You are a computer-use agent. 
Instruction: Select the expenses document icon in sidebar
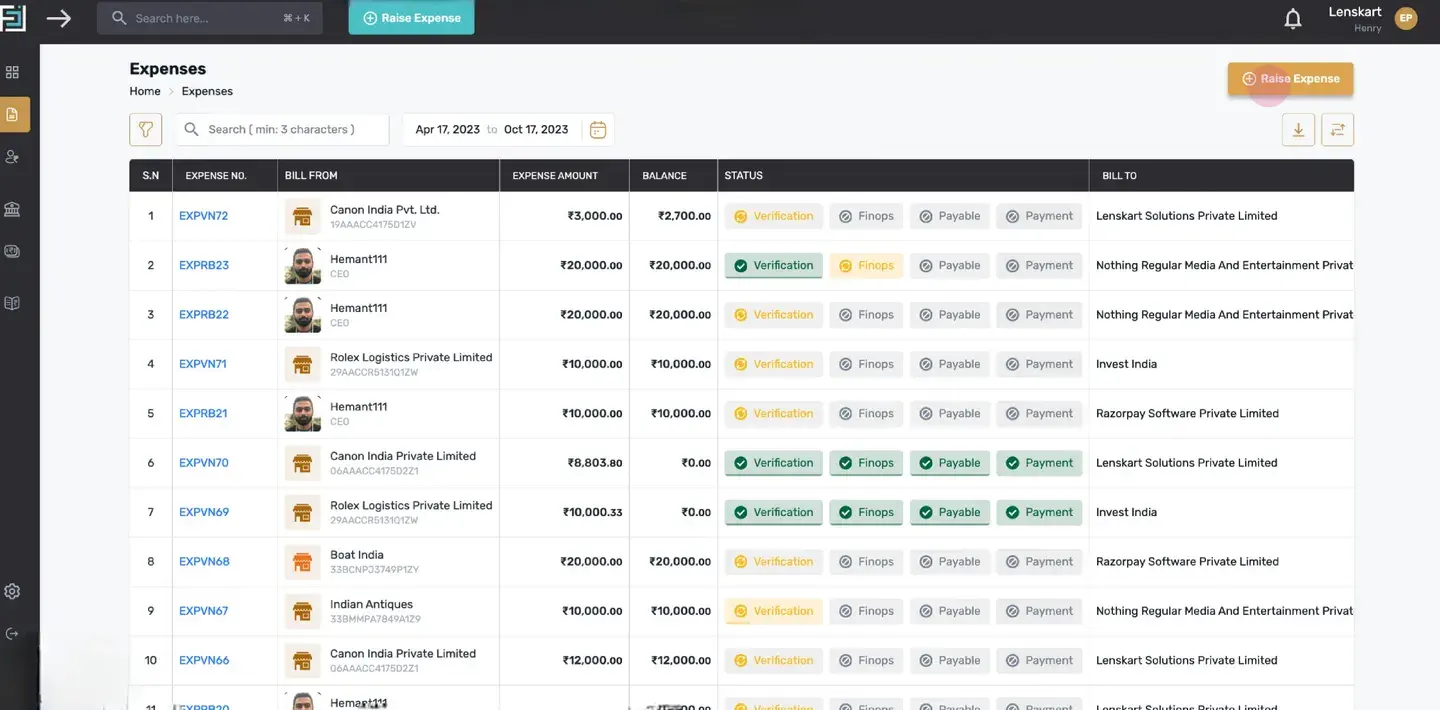13,115
